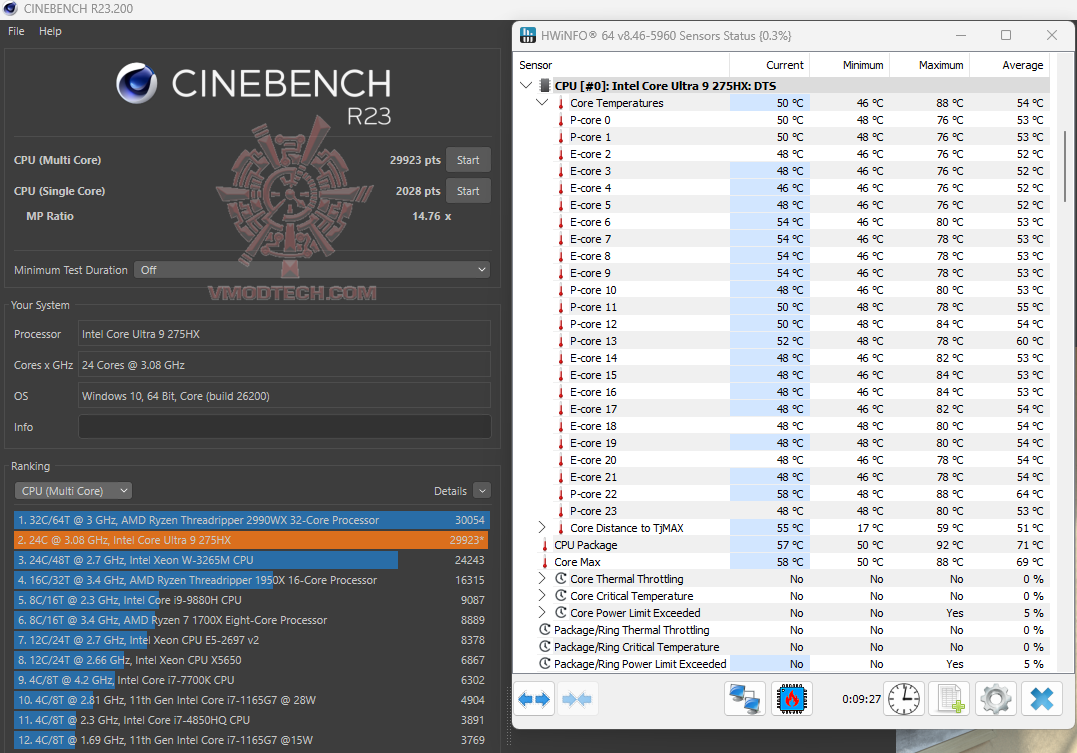Viewport: 1077px width, 753px height.
Task: Click CPU chip icon beside Intel Core Ultra 9 275HX
Action: 545,86
